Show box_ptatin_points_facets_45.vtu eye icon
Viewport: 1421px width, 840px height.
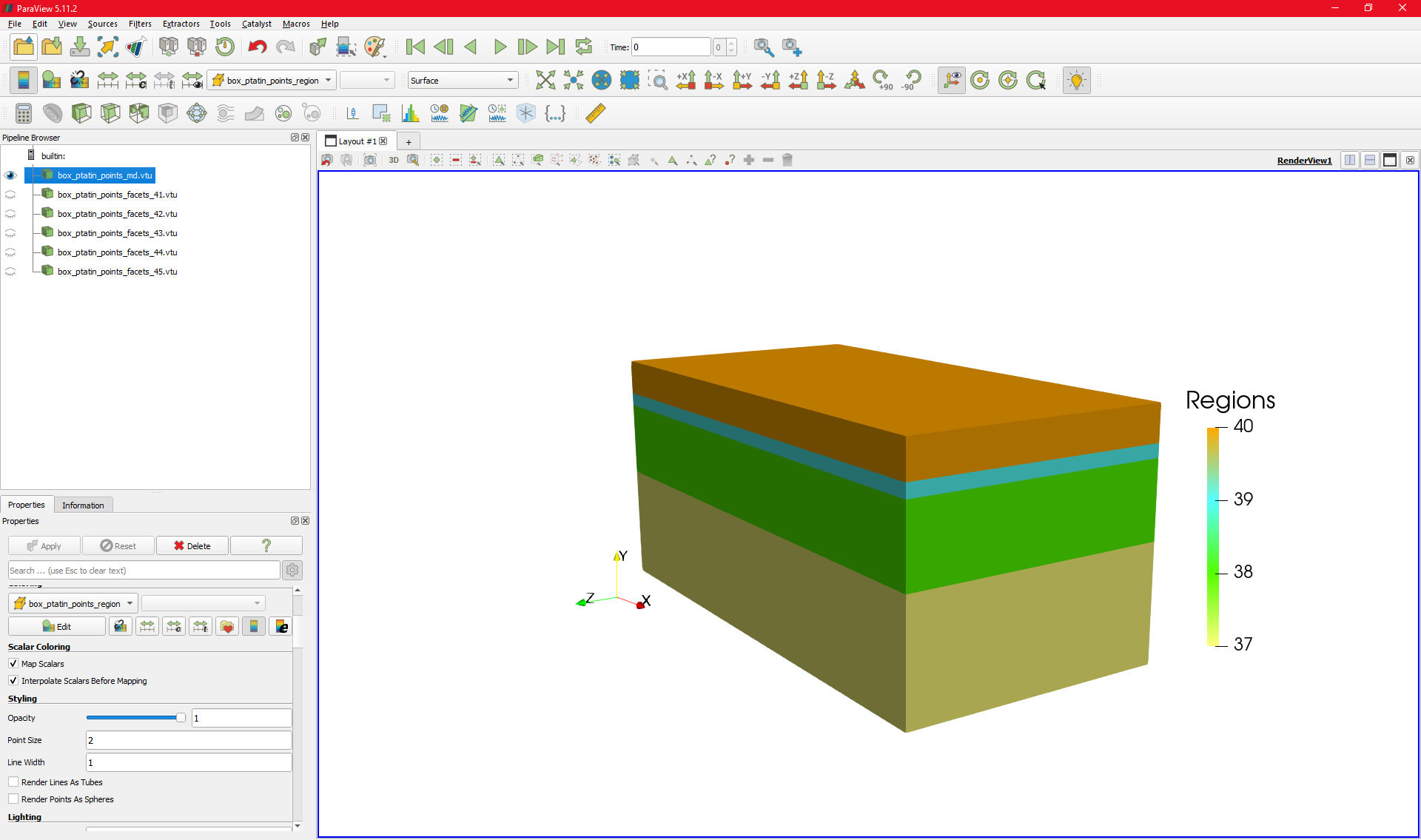tap(10, 272)
